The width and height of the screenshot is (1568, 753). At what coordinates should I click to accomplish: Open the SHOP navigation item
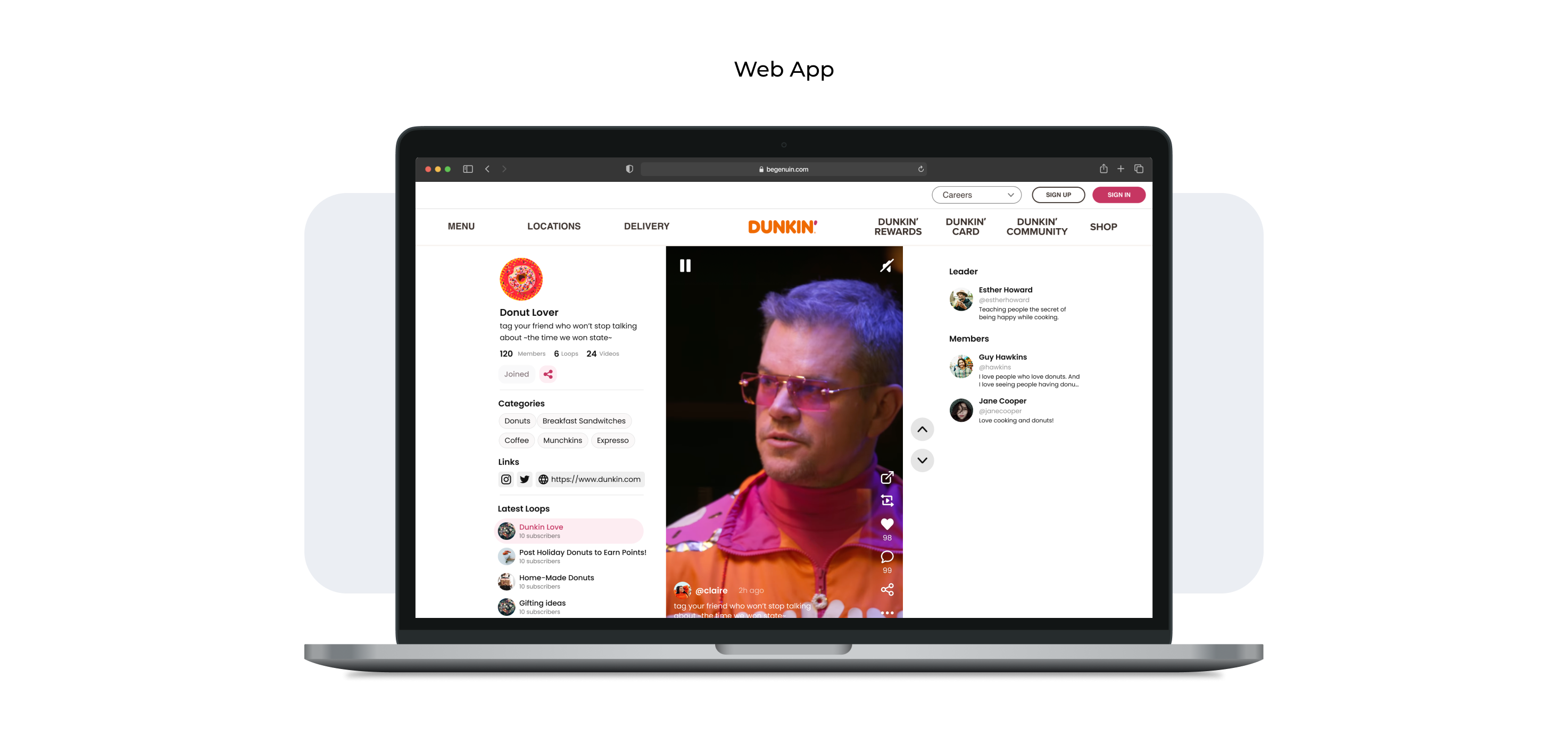pyautogui.click(x=1103, y=227)
